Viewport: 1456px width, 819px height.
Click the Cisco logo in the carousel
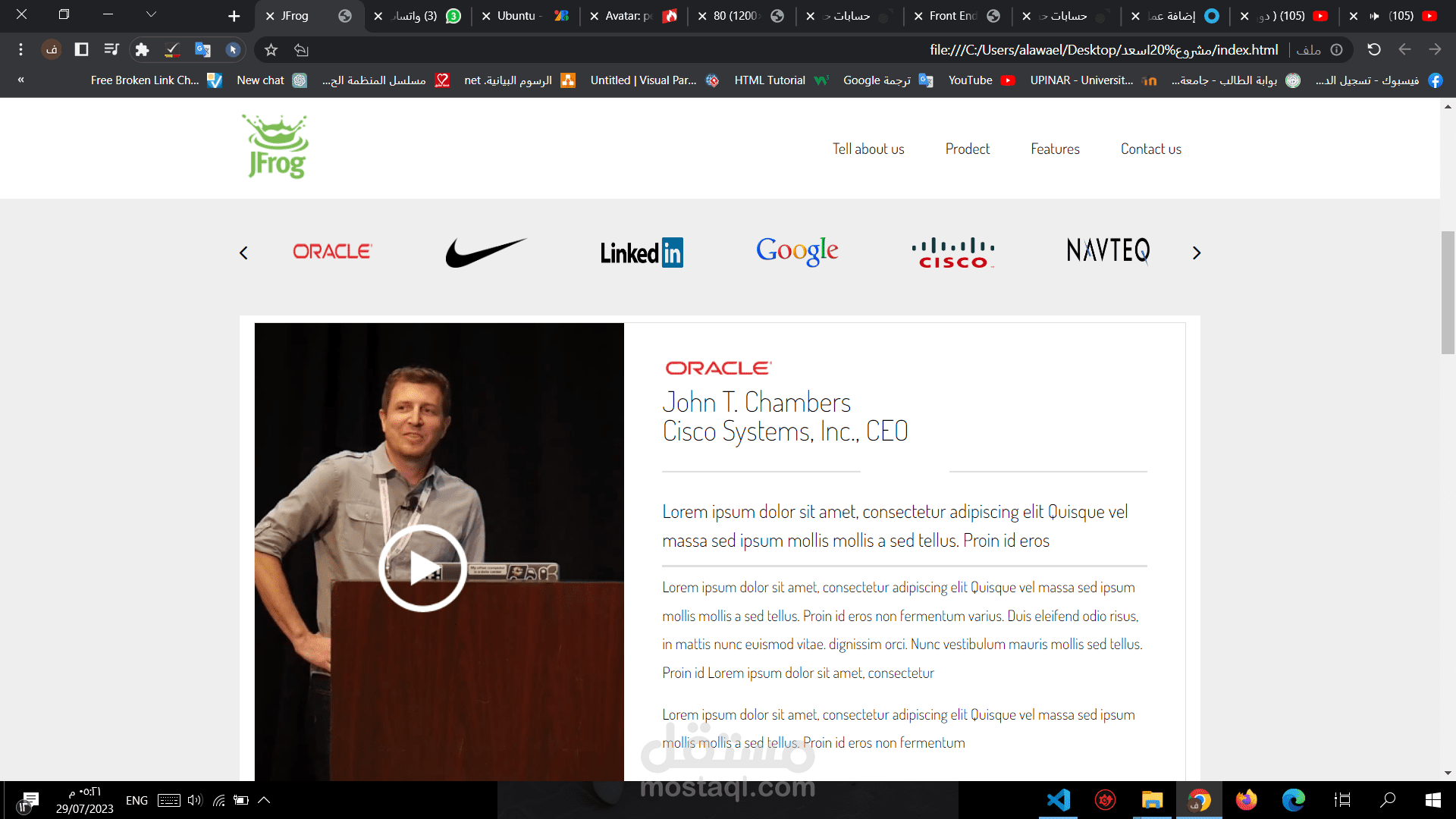953,253
